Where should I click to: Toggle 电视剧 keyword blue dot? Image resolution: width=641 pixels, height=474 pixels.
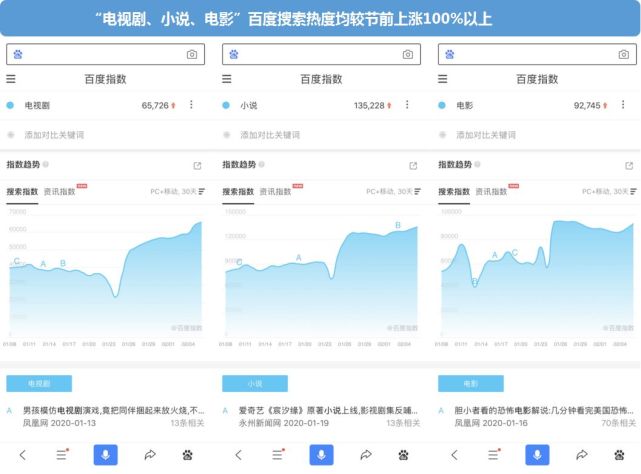10,106
